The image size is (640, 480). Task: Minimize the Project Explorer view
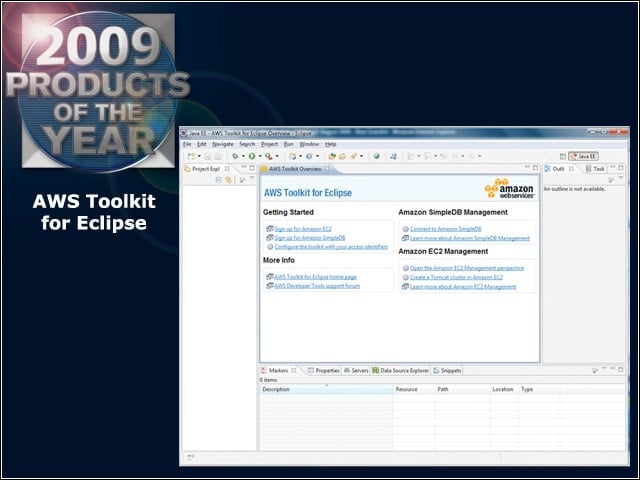point(244,167)
